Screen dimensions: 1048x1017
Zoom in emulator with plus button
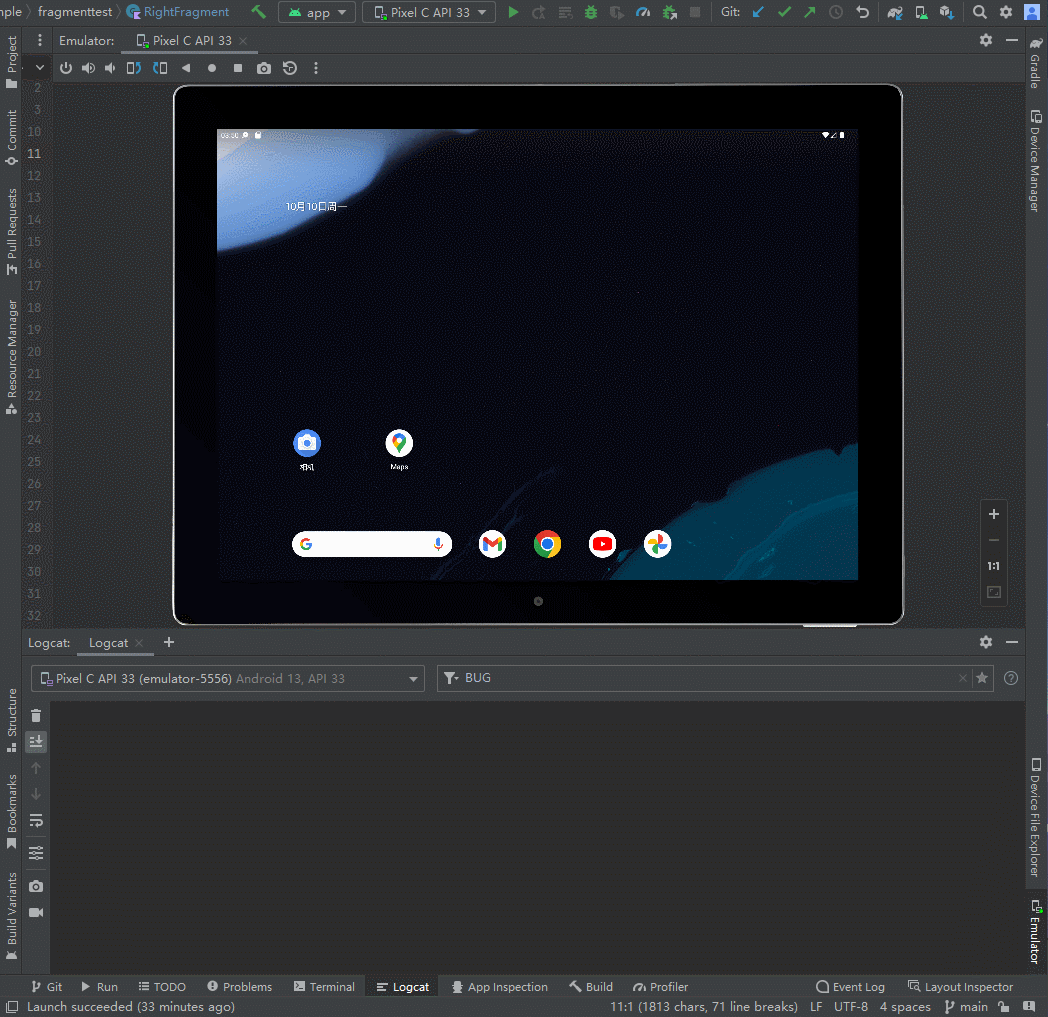[993, 514]
